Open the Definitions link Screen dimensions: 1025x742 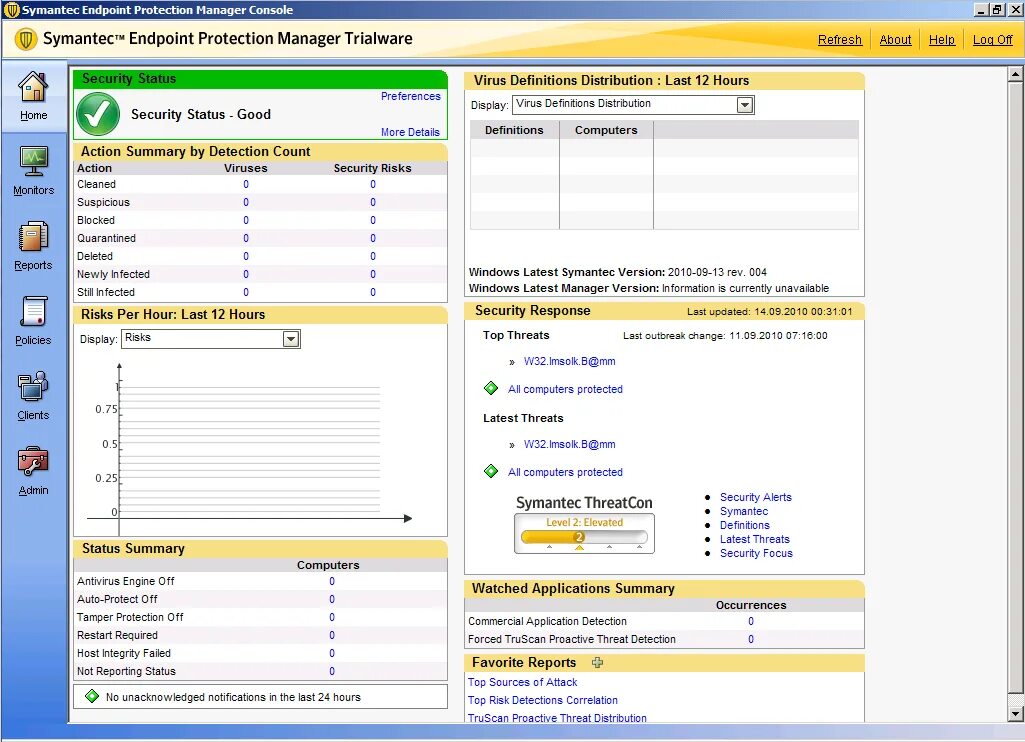click(745, 525)
